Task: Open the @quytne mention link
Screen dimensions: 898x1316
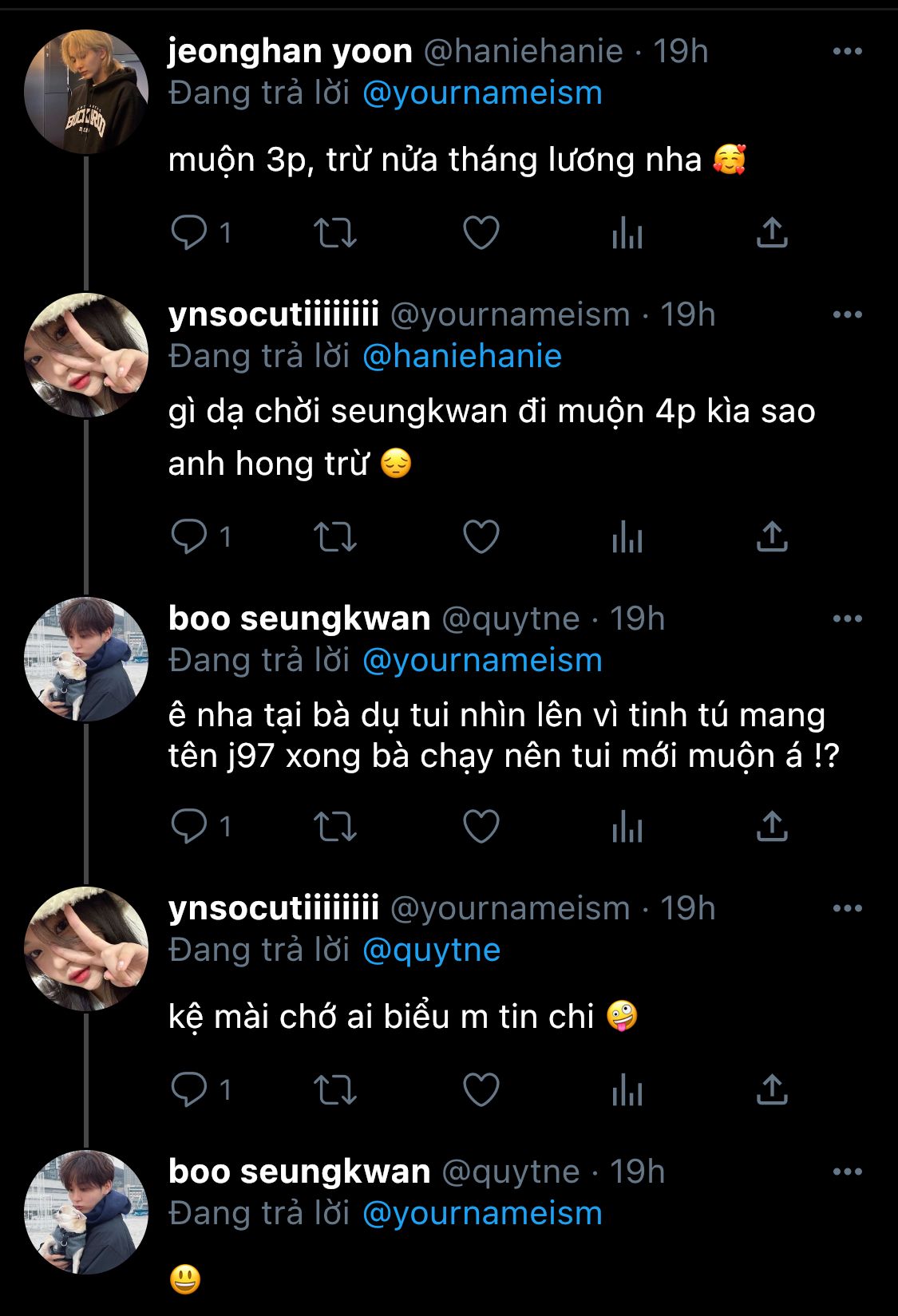Action: pyautogui.click(x=431, y=950)
